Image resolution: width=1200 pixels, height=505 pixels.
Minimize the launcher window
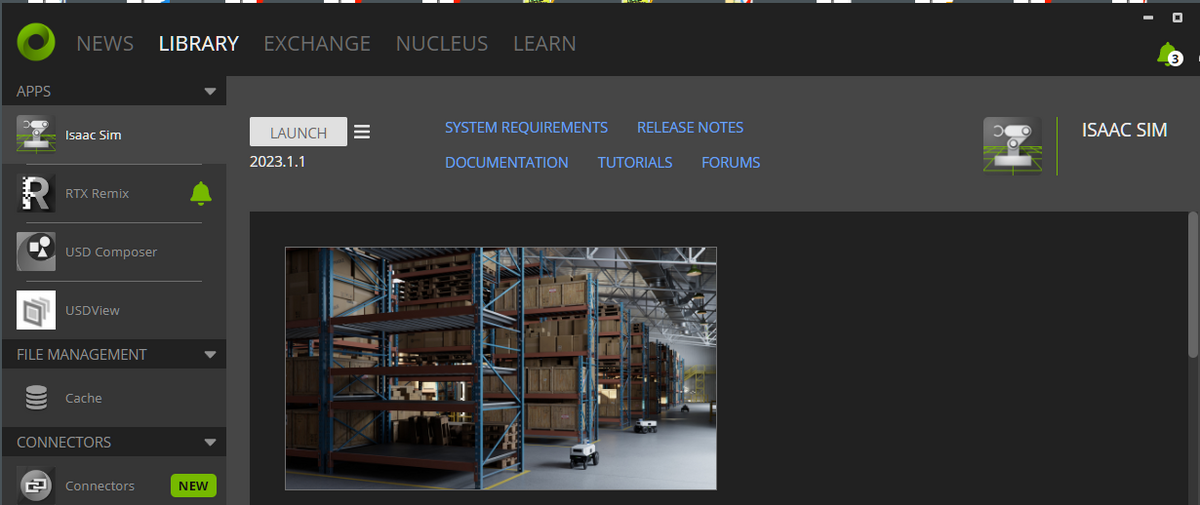pyautogui.click(x=1147, y=18)
